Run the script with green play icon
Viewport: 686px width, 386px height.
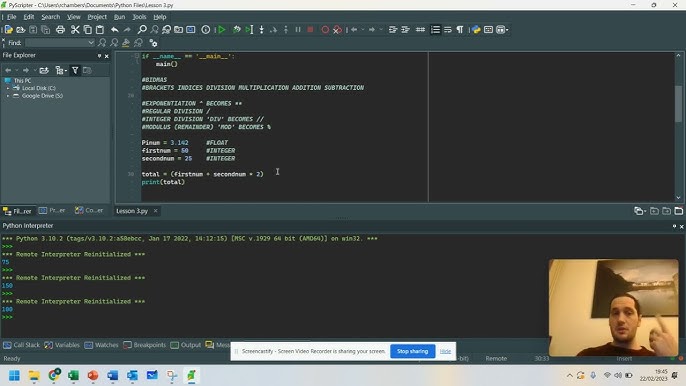(222, 30)
